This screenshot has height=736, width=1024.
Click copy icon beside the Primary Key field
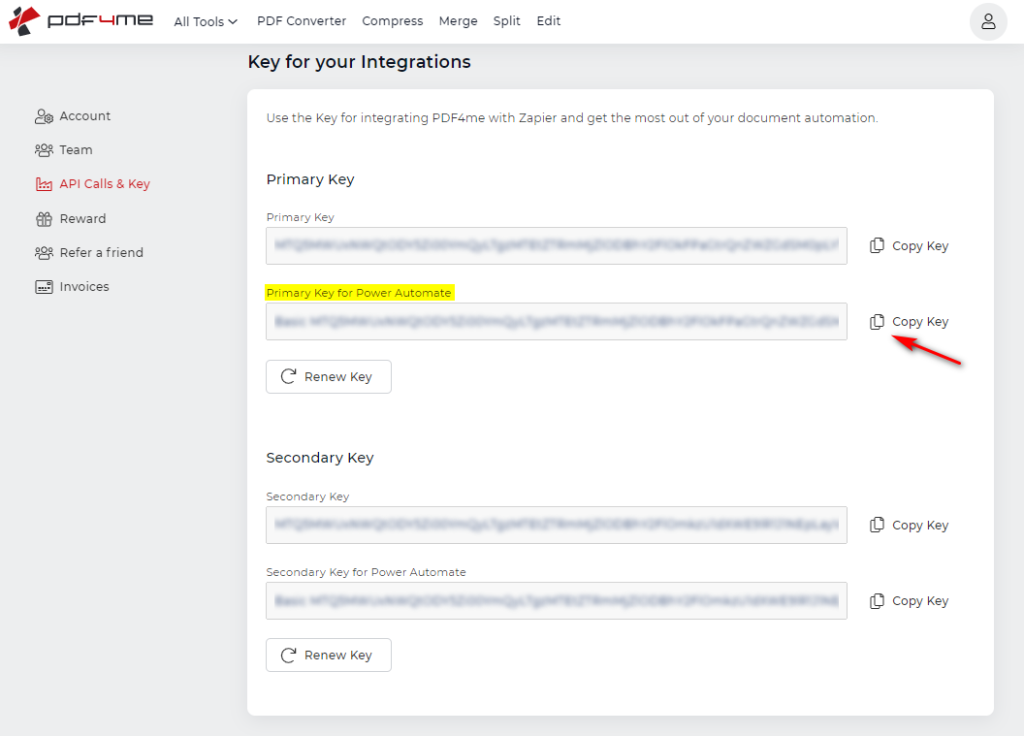coord(877,246)
